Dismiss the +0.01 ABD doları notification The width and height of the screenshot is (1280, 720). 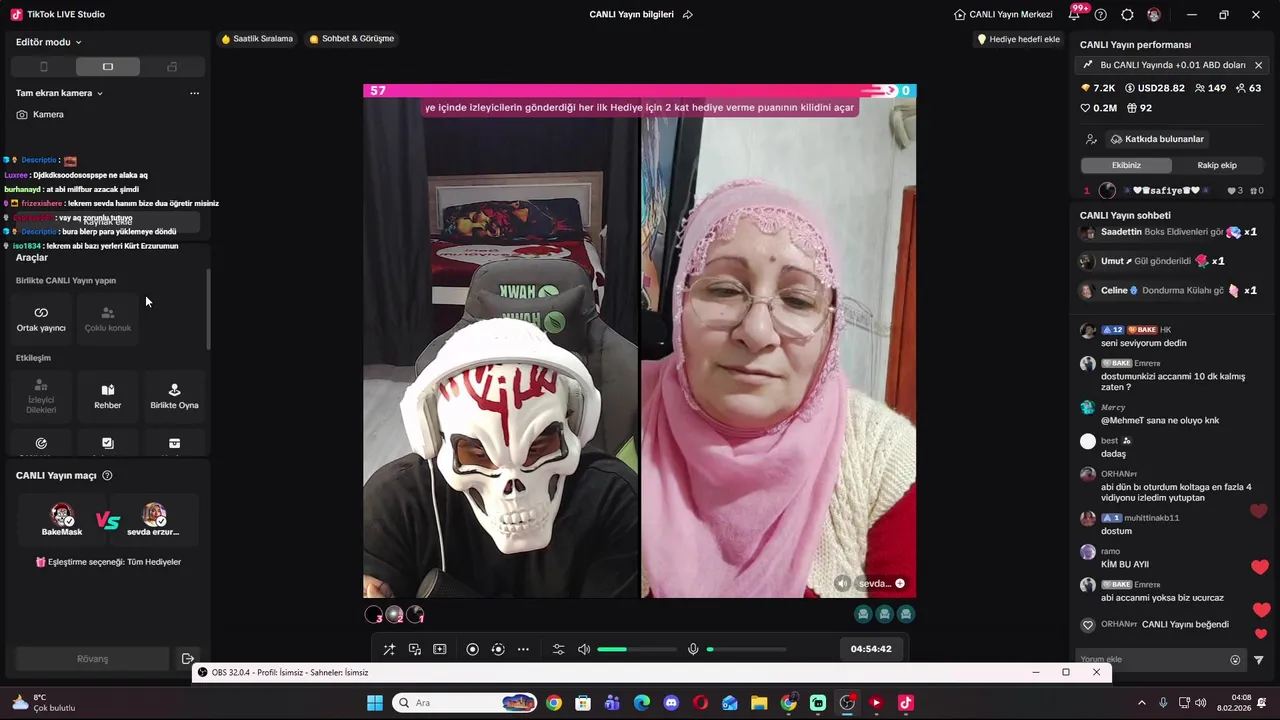pos(1258,65)
